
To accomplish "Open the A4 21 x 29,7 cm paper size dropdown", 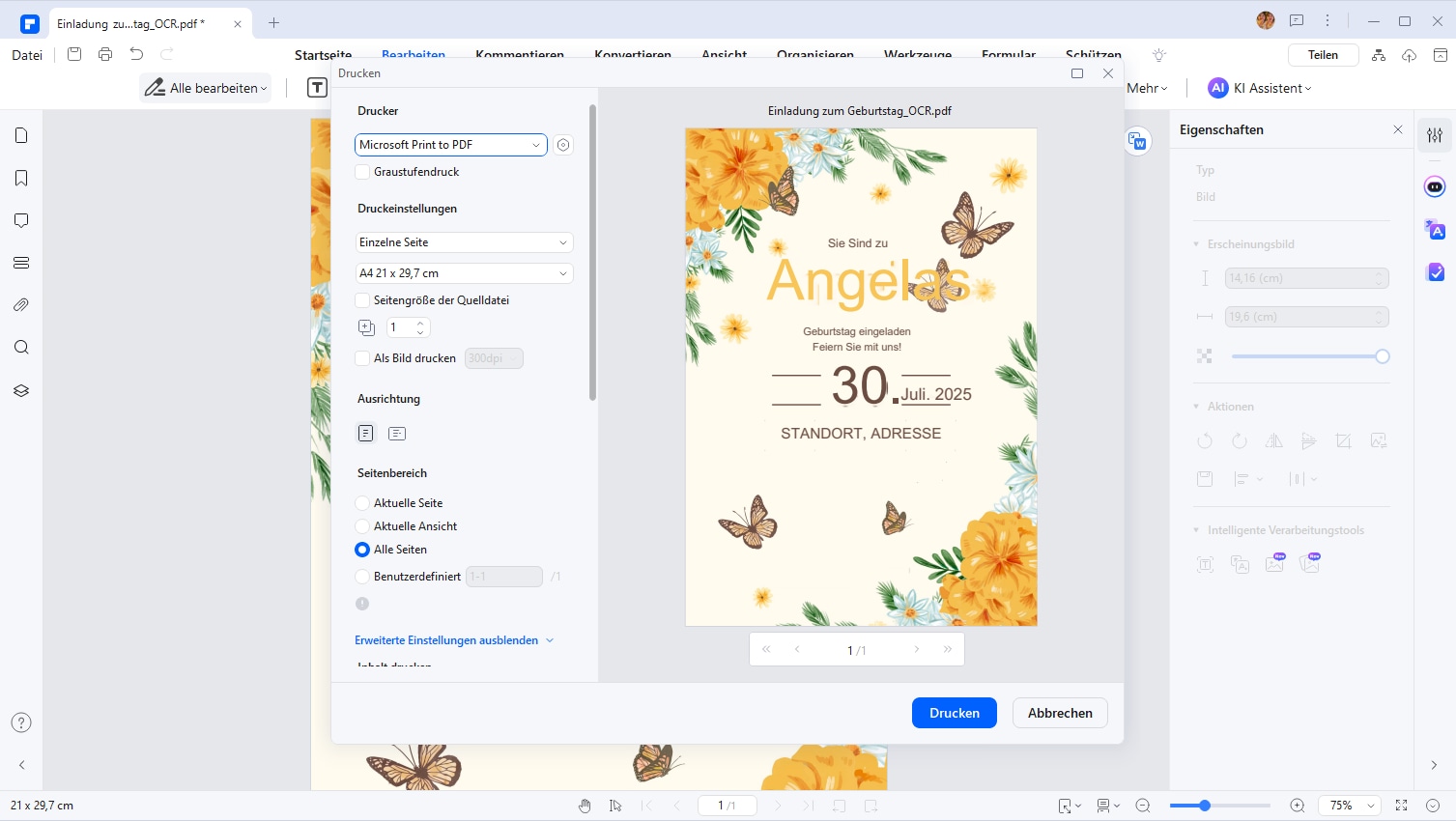I will coord(465,273).
